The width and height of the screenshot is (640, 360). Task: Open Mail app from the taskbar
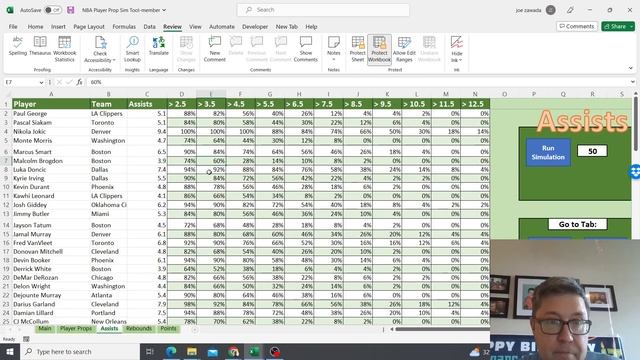point(213,351)
